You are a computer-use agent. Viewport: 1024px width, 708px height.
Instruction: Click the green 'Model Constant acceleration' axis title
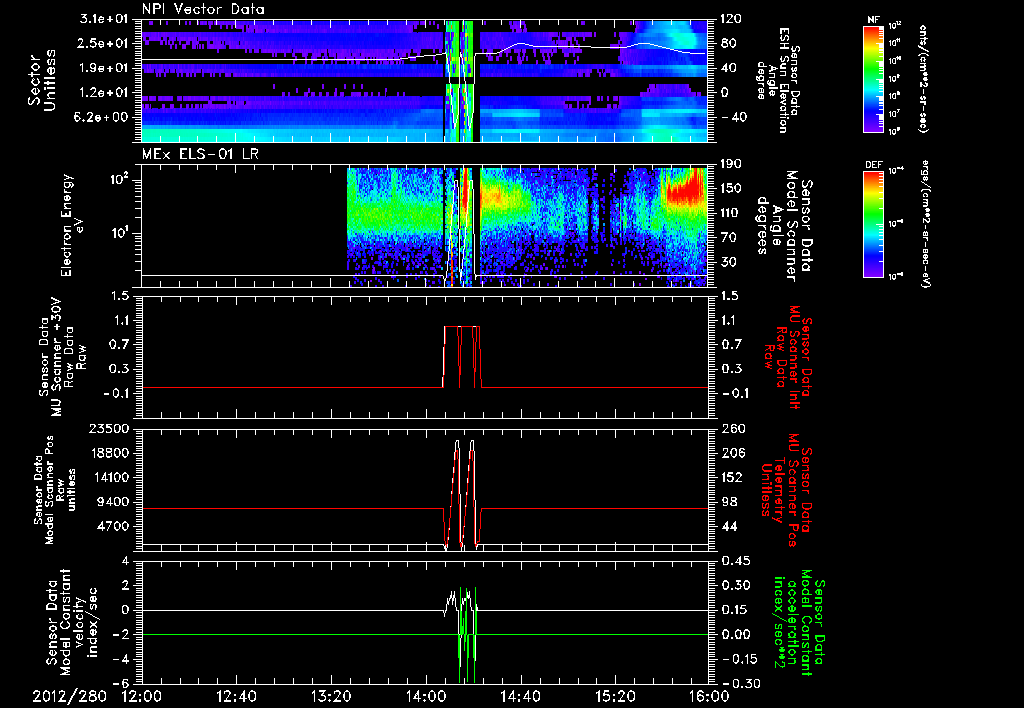point(799,622)
